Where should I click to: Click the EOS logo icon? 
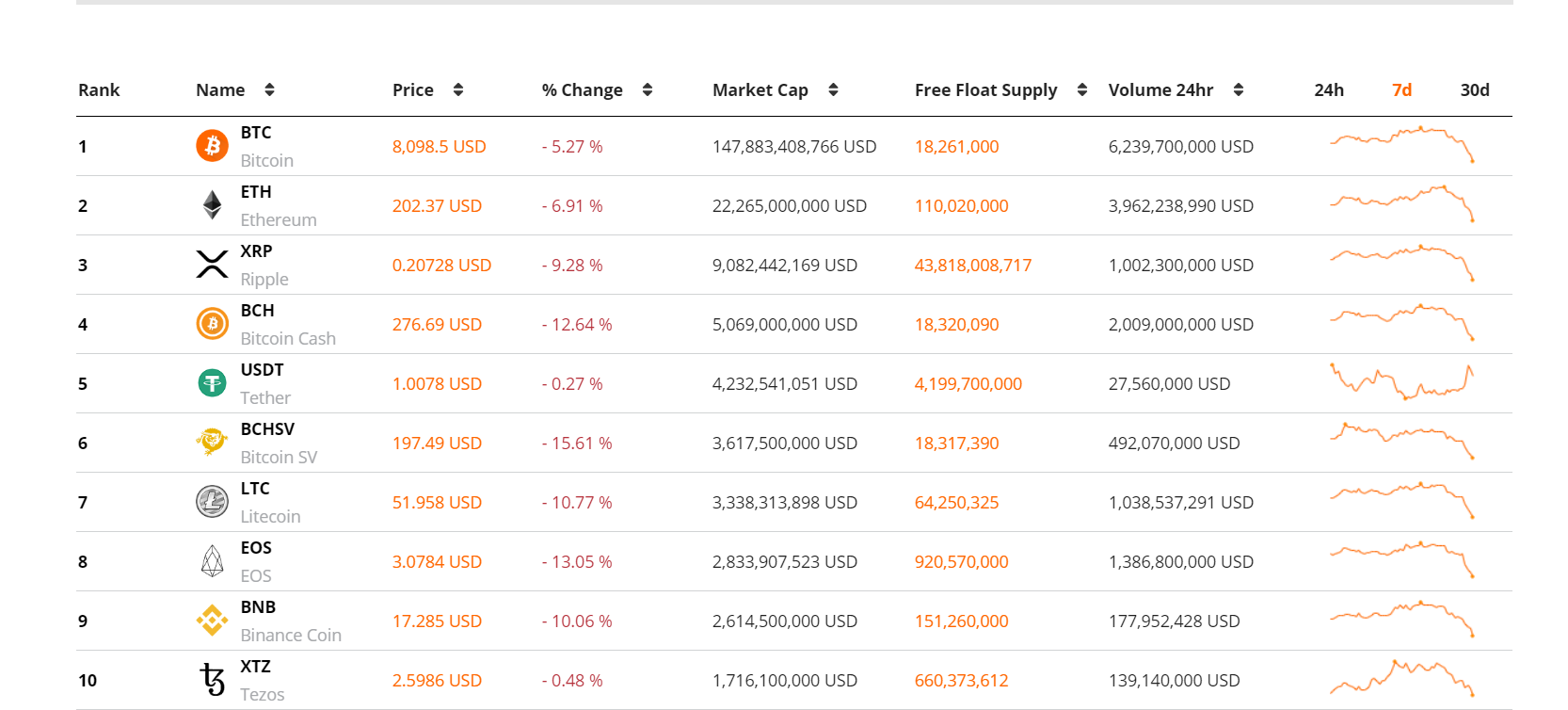pos(212,561)
